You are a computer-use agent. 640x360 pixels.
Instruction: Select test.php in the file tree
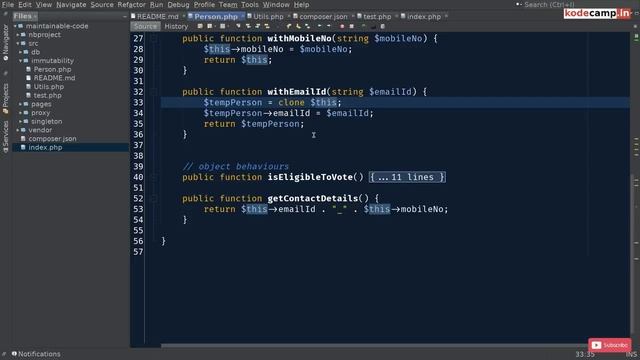(47, 96)
